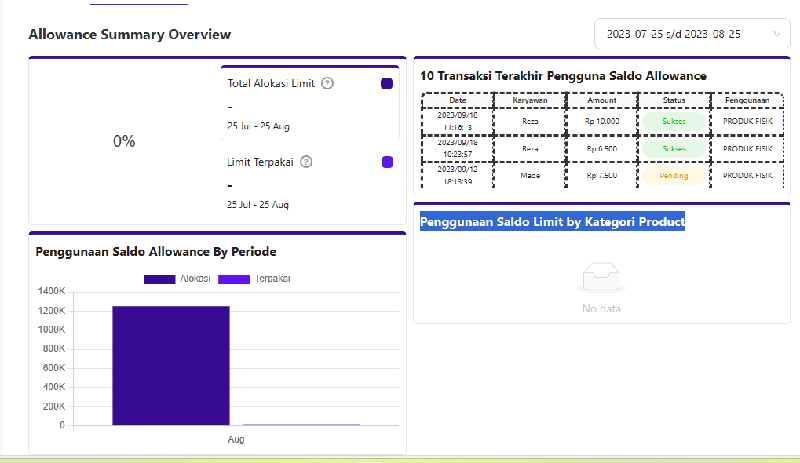Select the tall Alokasi bar for Aug
The image size is (800, 463).
click(x=170, y=365)
